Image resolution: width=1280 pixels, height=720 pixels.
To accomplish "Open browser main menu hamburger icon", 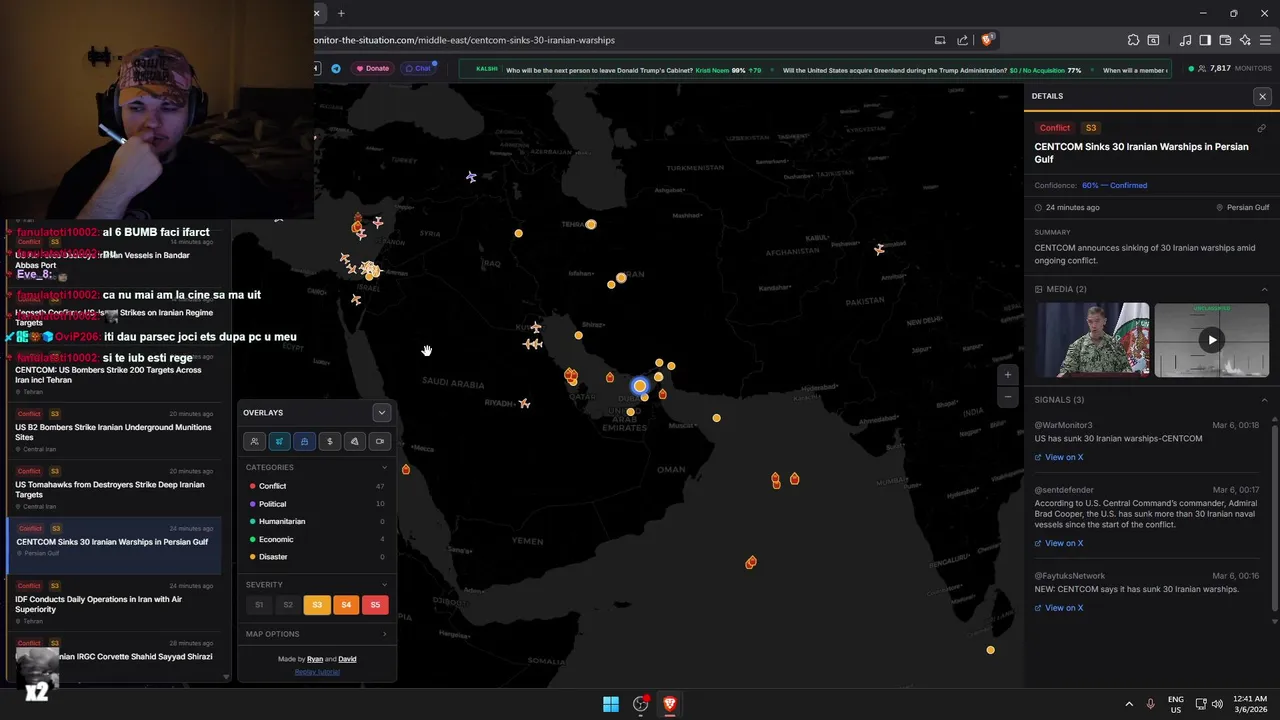I will [1265, 40].
